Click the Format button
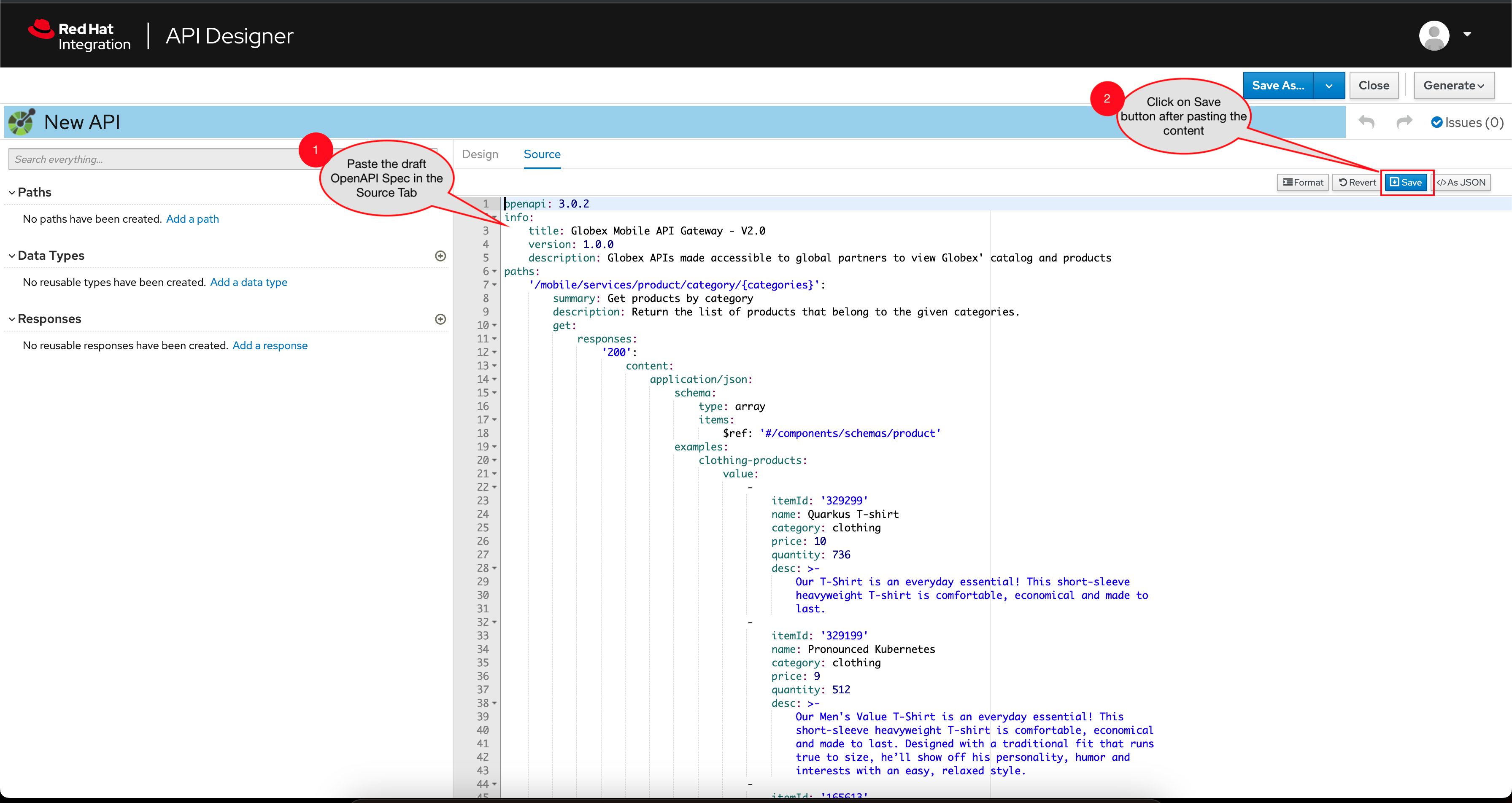This screenshot has width=1512, height=803. (1302, 183)
